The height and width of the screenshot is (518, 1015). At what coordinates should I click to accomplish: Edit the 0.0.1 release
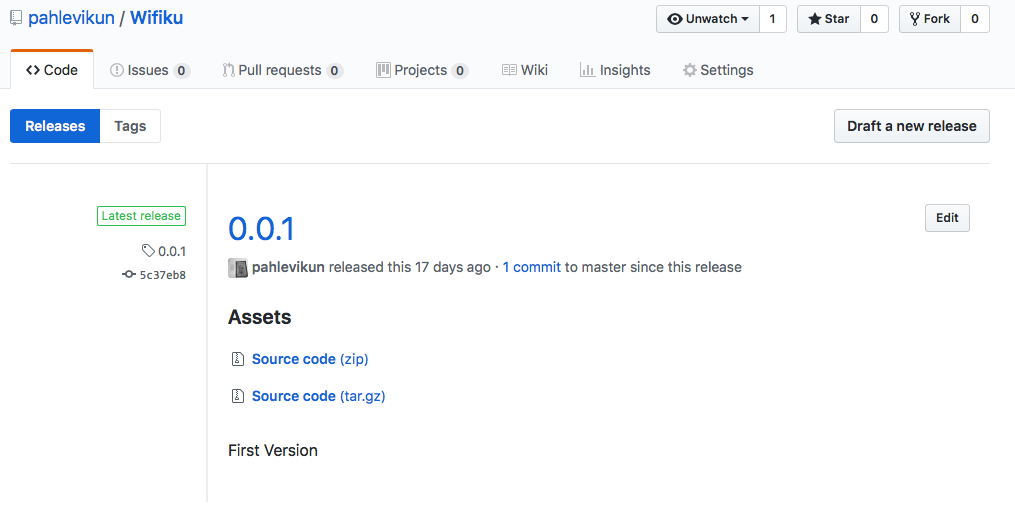(x=947, y=218)
